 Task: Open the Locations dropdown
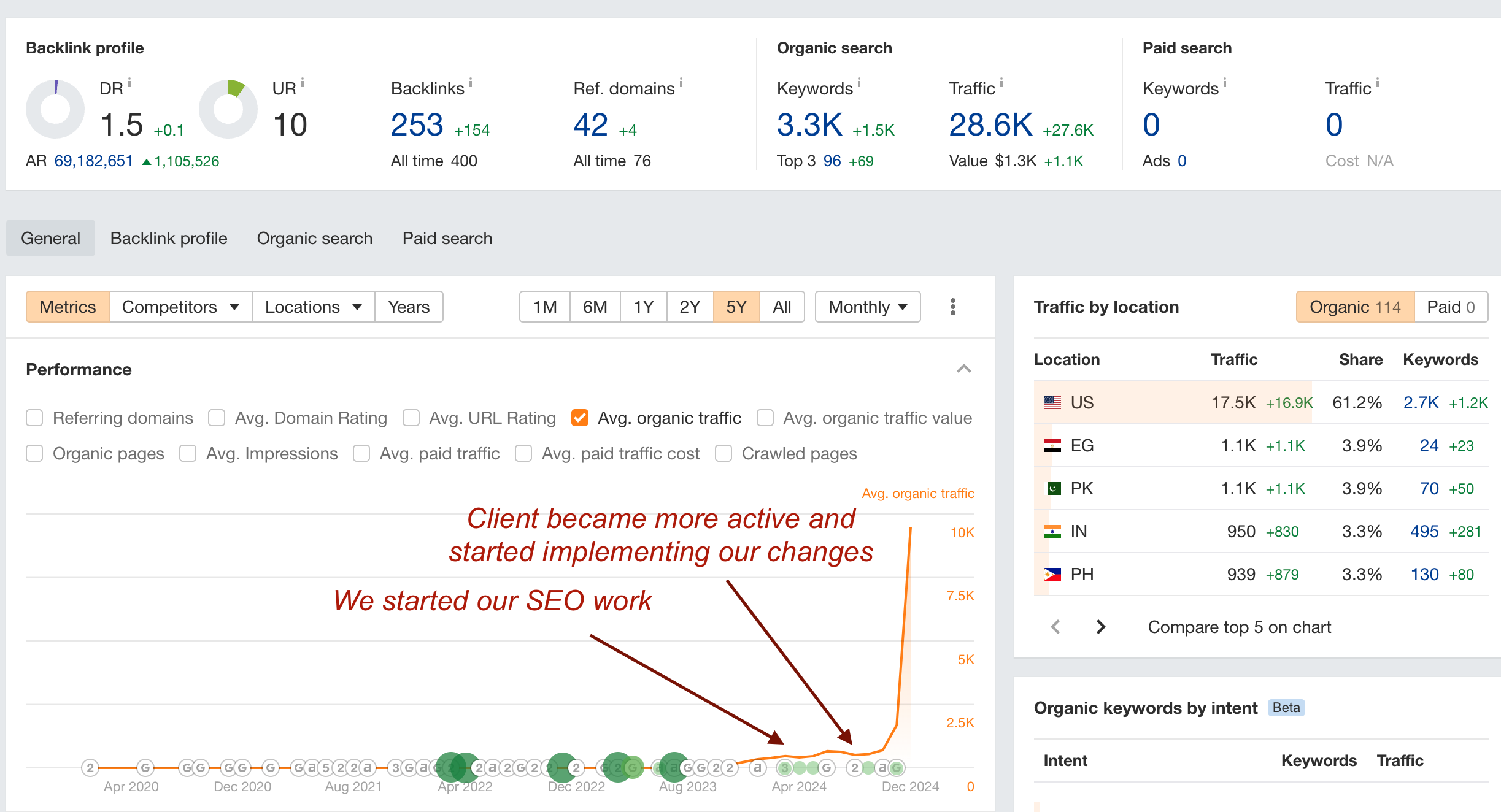click(313, 307)
